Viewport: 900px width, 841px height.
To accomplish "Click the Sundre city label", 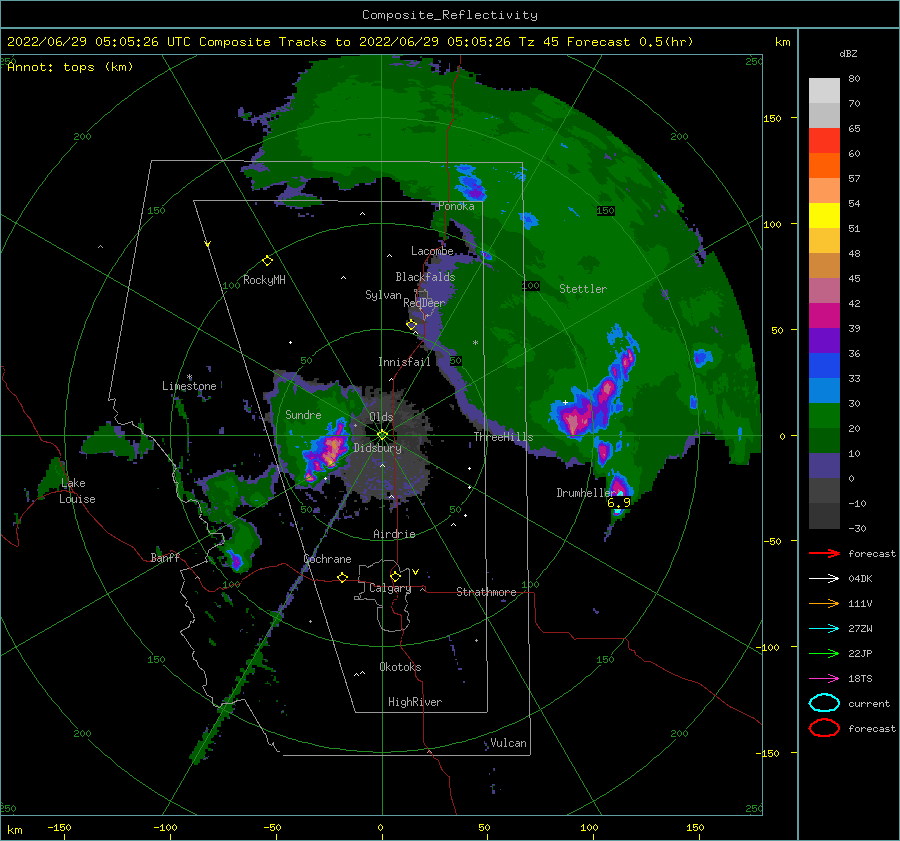I will coord(303,415).
